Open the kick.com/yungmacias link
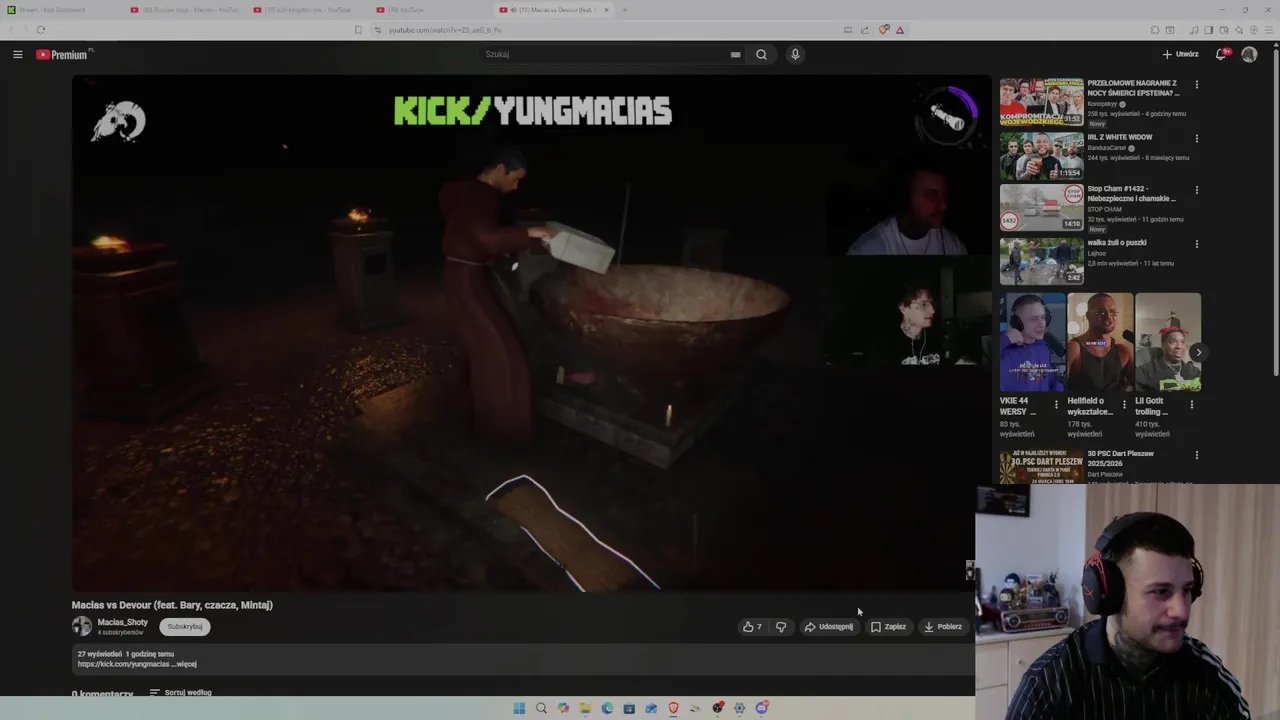The image size is (1280, 720). coord(124,664)
